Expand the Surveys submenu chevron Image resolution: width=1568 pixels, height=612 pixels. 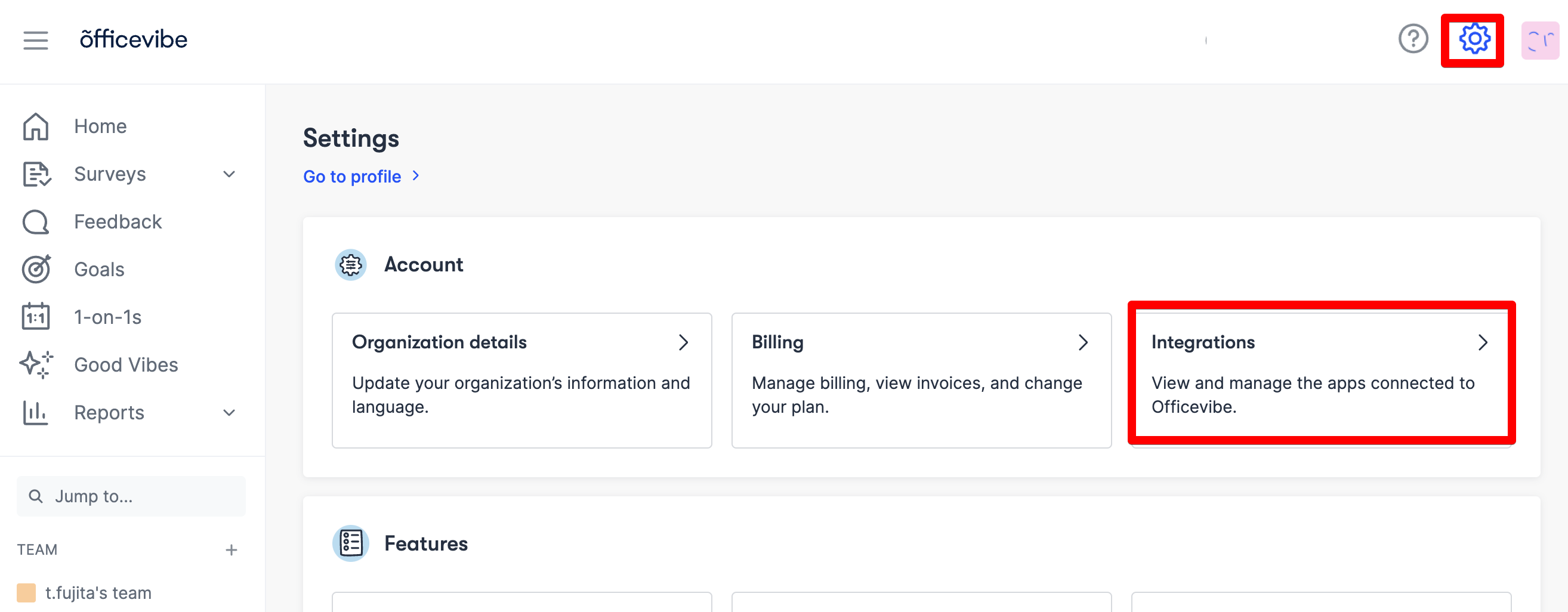click(229, 175)
